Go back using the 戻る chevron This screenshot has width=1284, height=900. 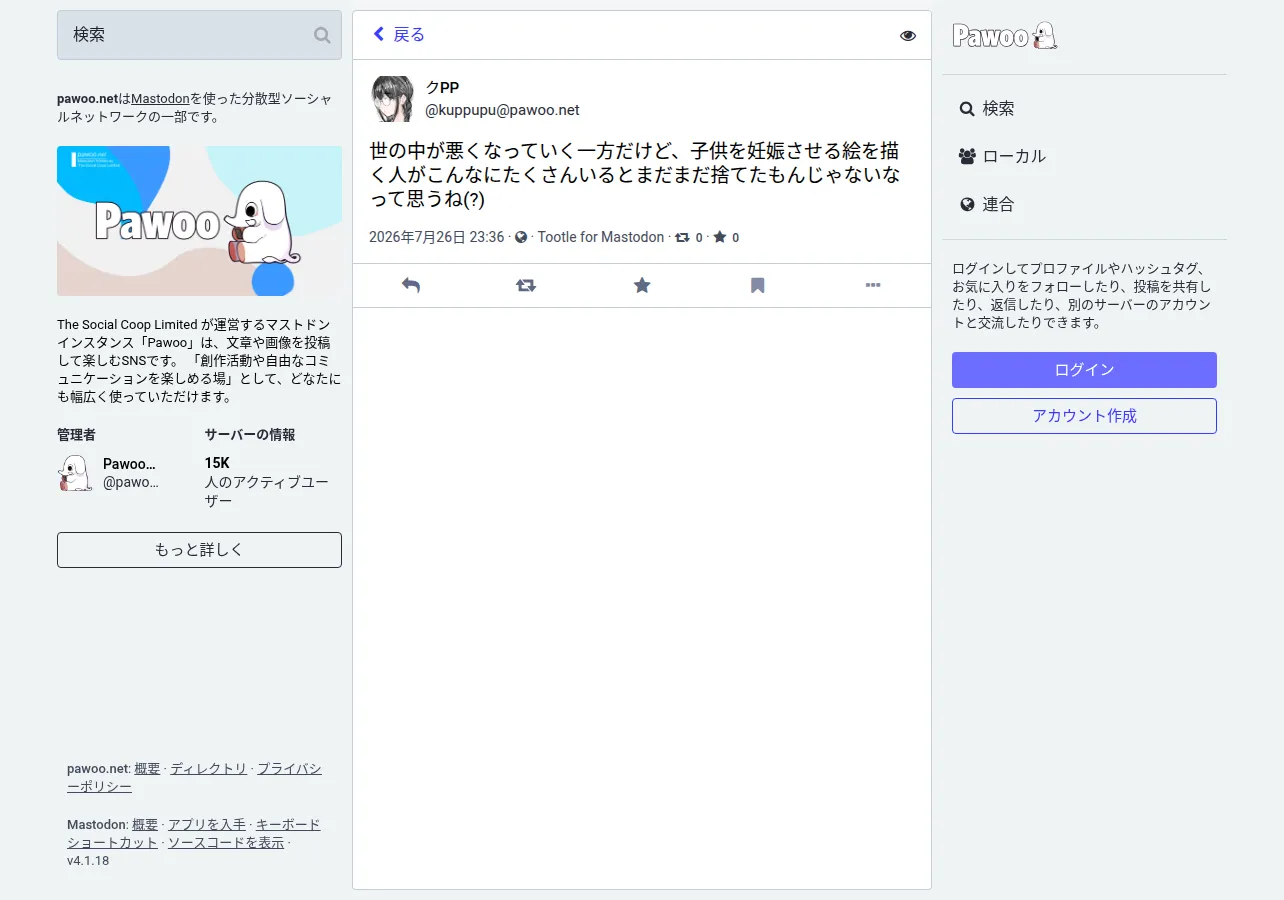click(x=399, y=35)
